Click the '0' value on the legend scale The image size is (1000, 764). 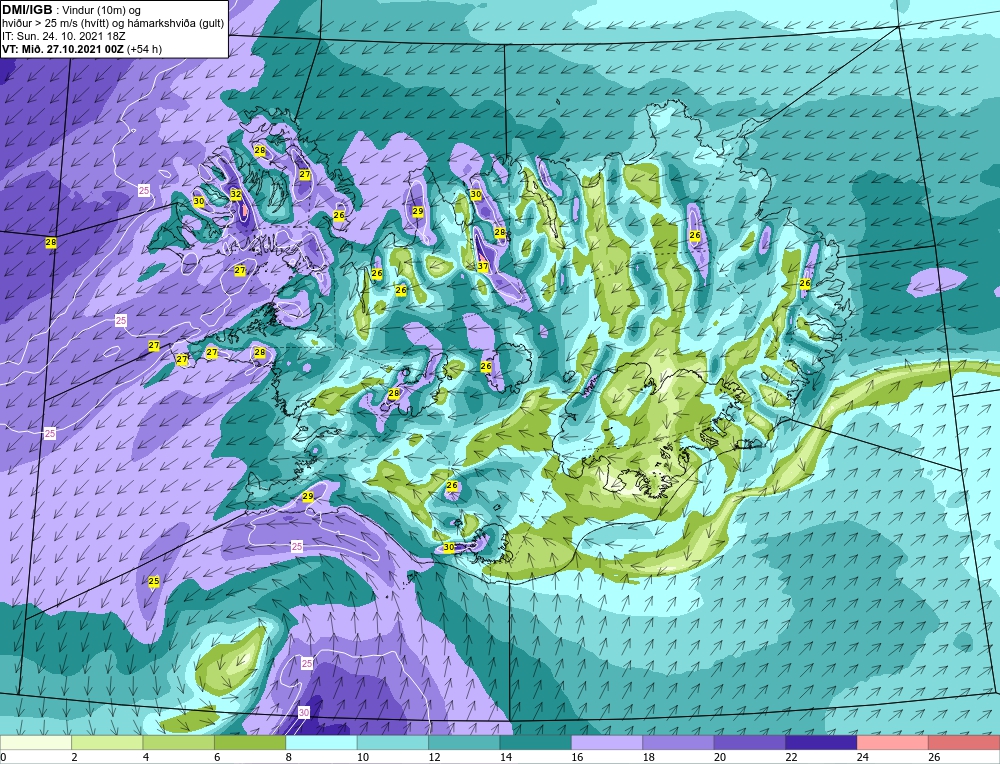point(3,757)
